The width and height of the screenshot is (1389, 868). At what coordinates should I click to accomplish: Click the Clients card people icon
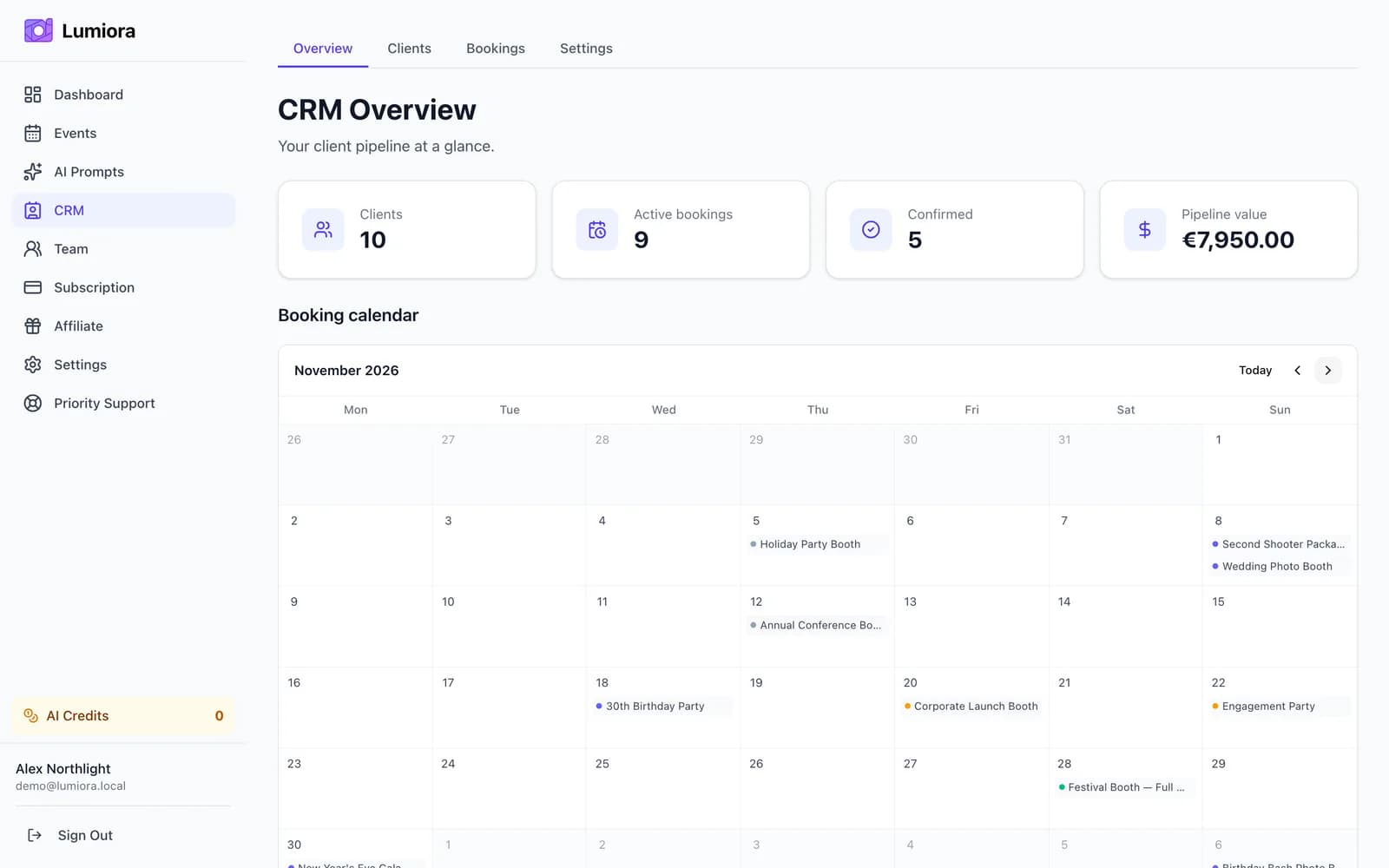[323, 230]
